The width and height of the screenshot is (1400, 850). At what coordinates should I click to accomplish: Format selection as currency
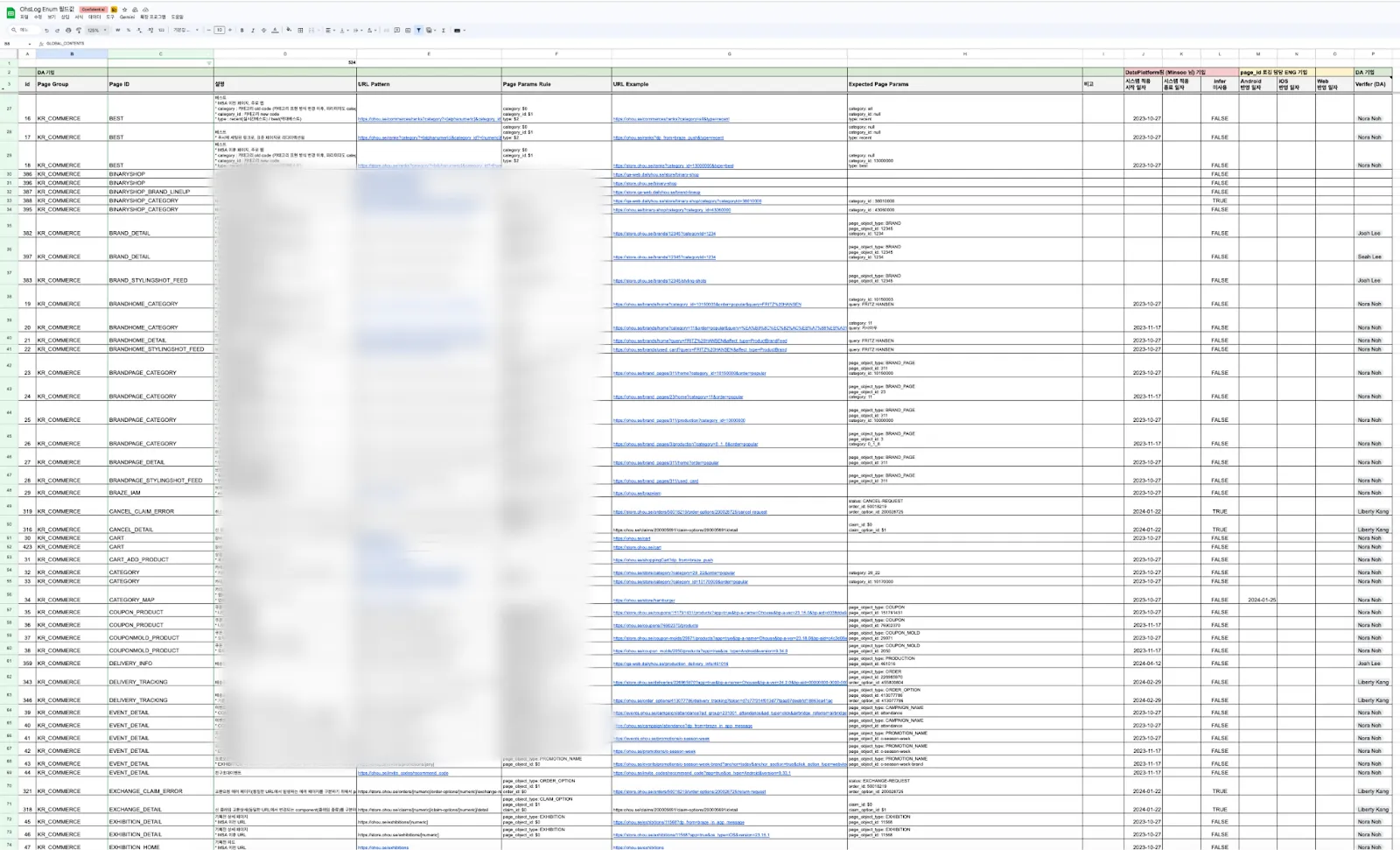tap(118, 30)
